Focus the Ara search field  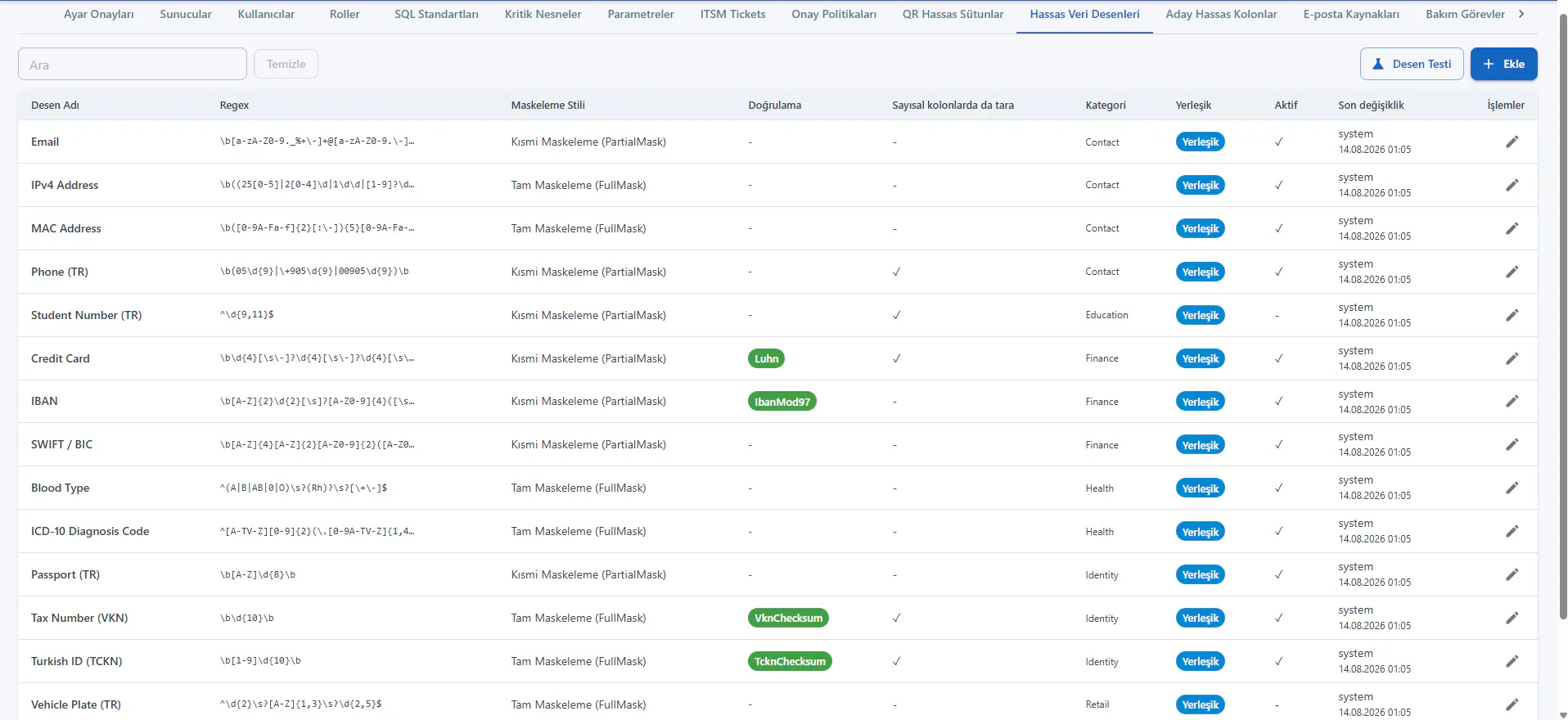coord(133,64)
